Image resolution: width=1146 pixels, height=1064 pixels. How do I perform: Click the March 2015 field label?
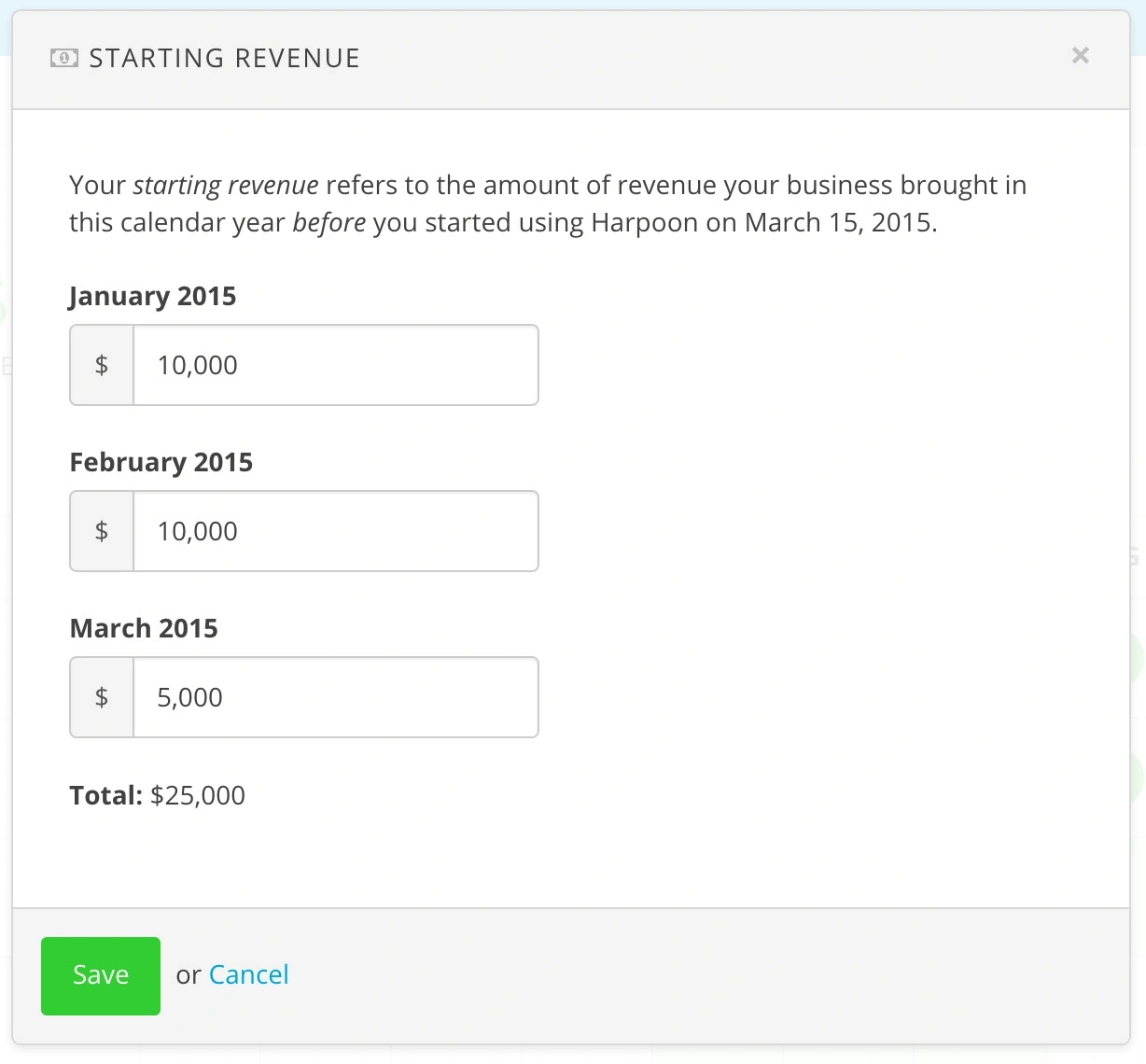(x=143, y=627)
